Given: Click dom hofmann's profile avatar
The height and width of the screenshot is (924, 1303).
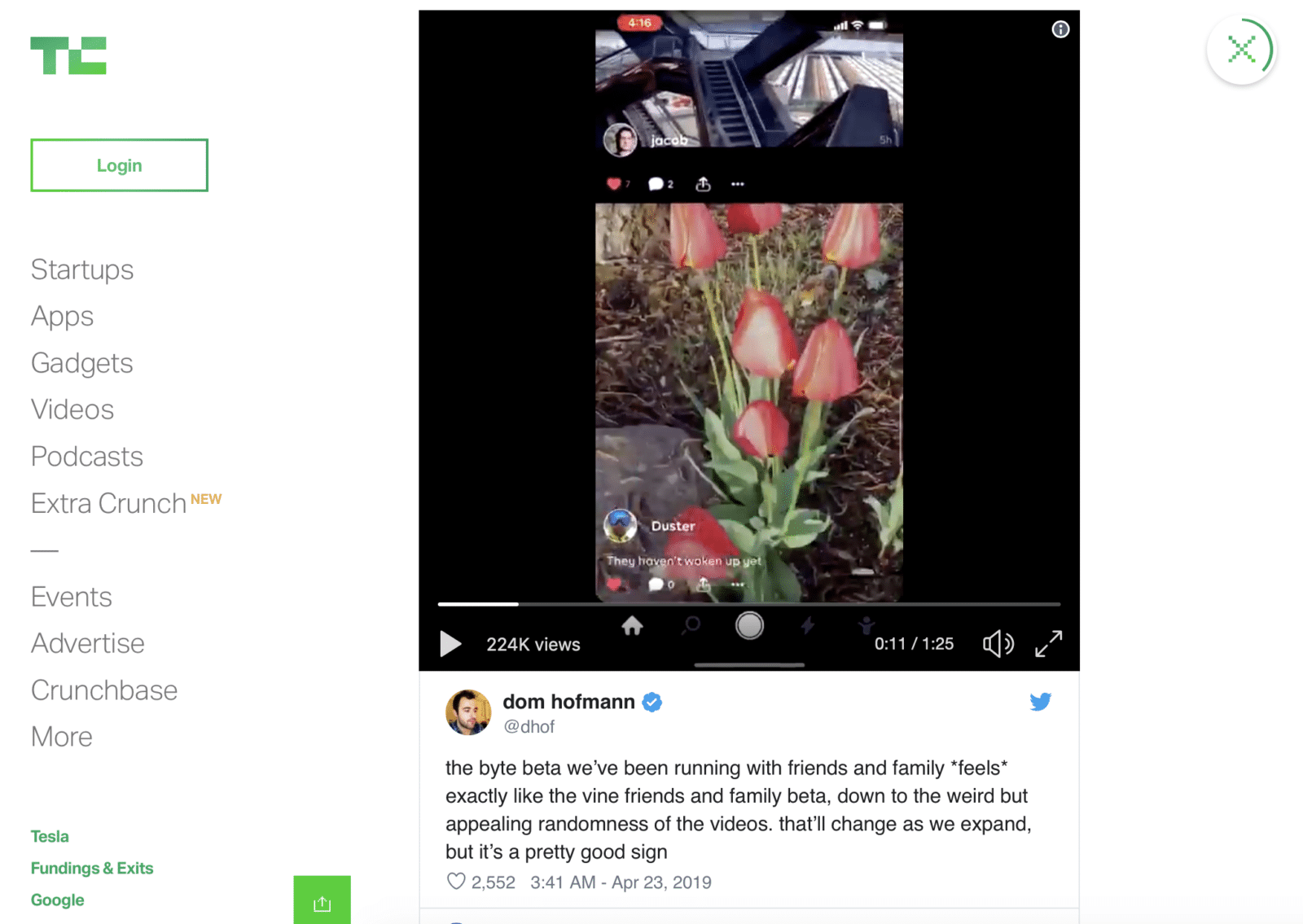Looking at the screenshot, I should click(468, 712).
